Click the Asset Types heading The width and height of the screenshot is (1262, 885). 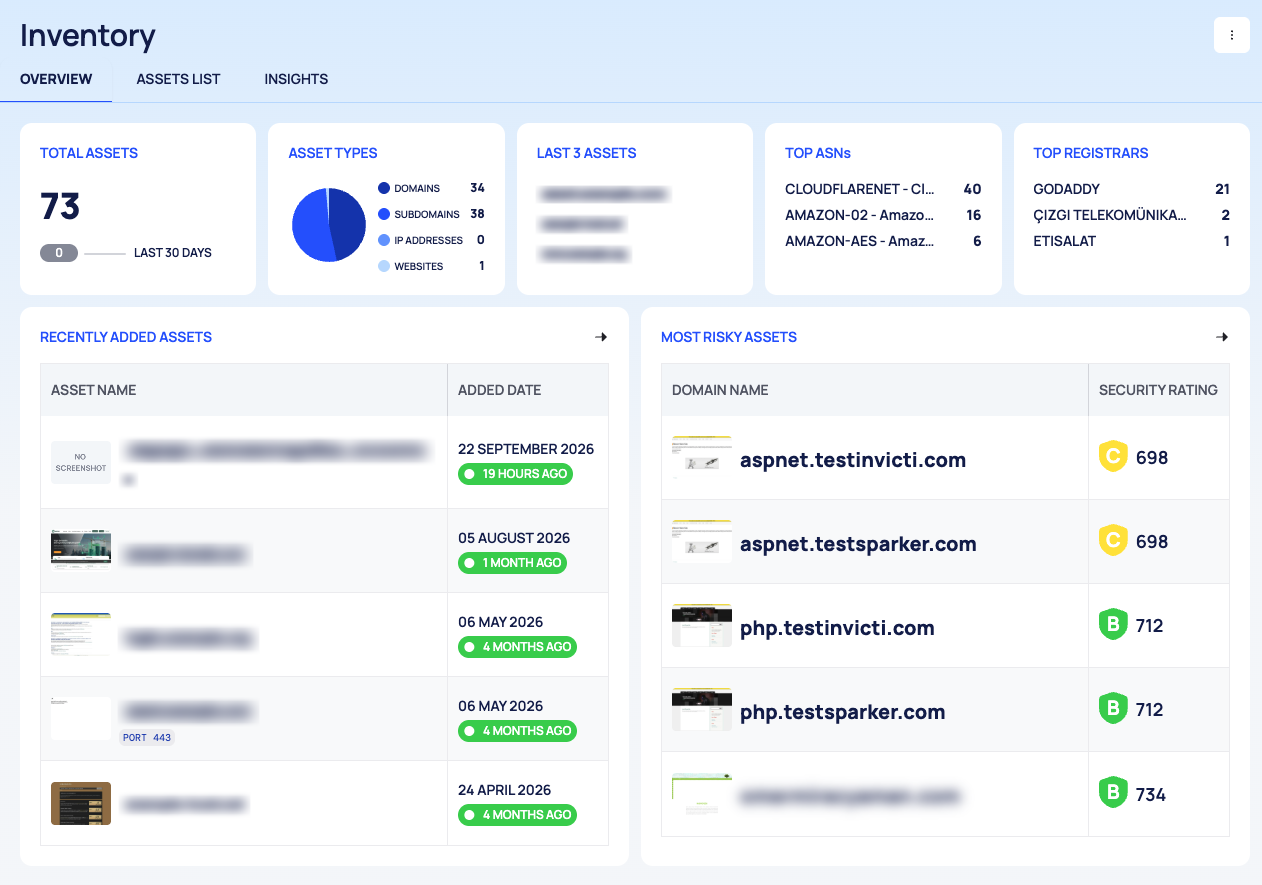(x=333, y=153)
